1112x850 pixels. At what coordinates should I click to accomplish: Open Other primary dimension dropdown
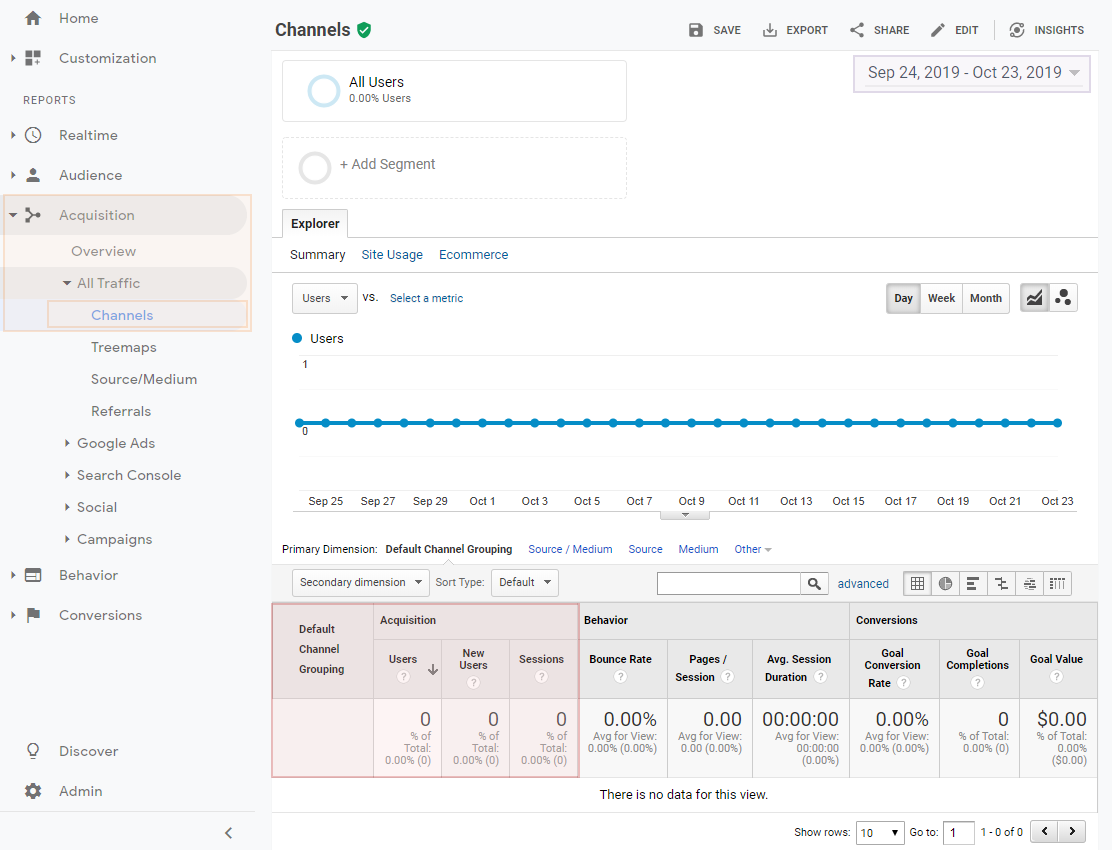(x=752, y=549)
